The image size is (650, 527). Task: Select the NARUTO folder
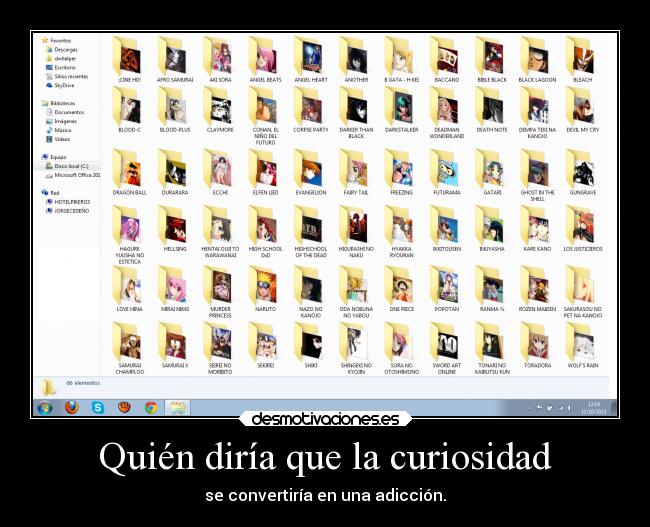tap(265, 289)
